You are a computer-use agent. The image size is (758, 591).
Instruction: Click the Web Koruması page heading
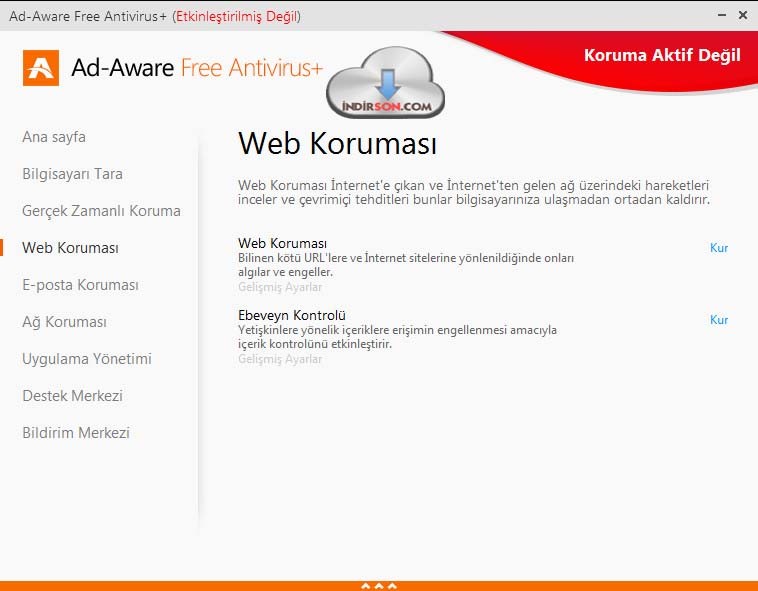337,144
